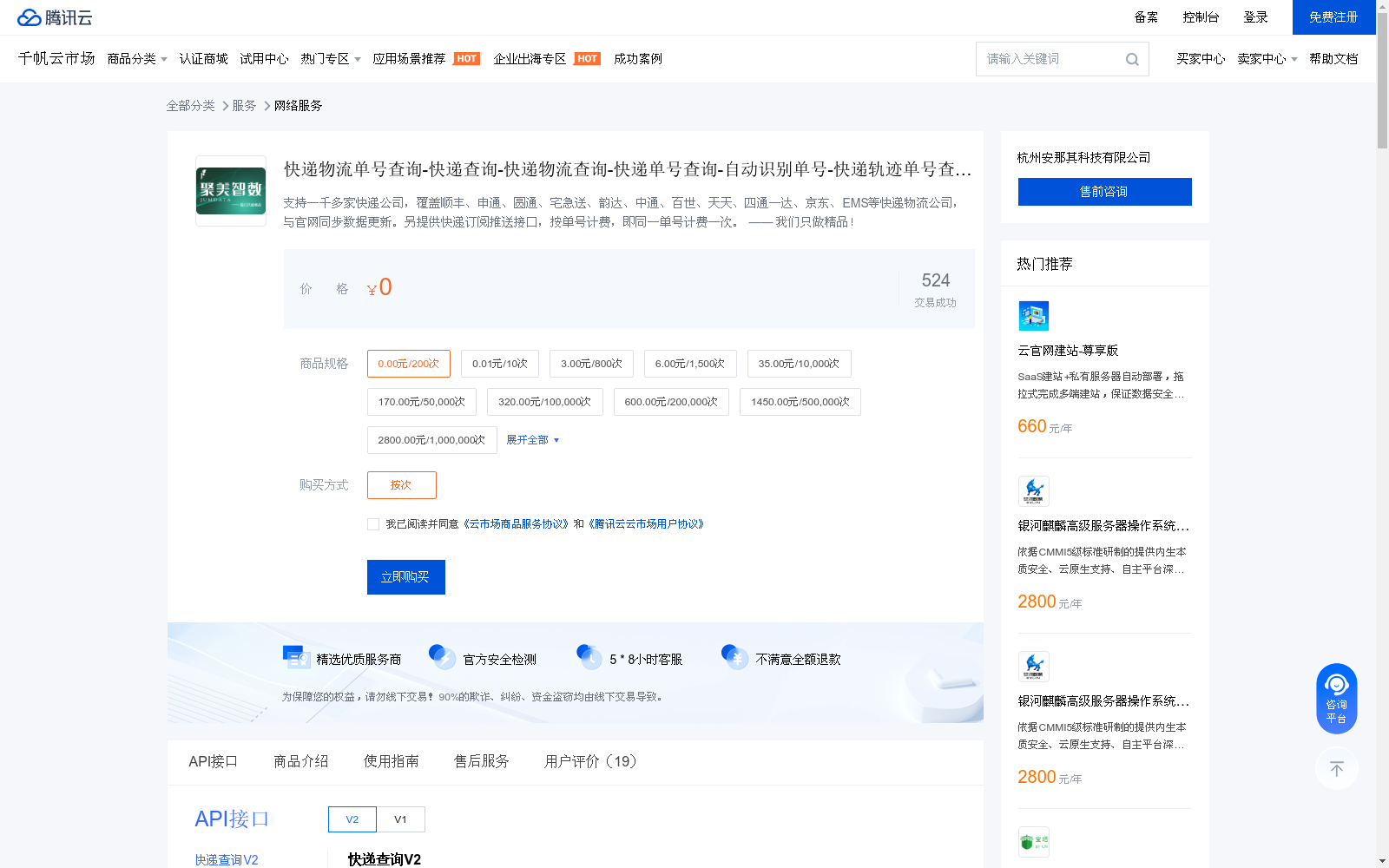Open the 咨询平台 floating chat icon
This screenshot has width=1389, height=868.
point(1337,699)
